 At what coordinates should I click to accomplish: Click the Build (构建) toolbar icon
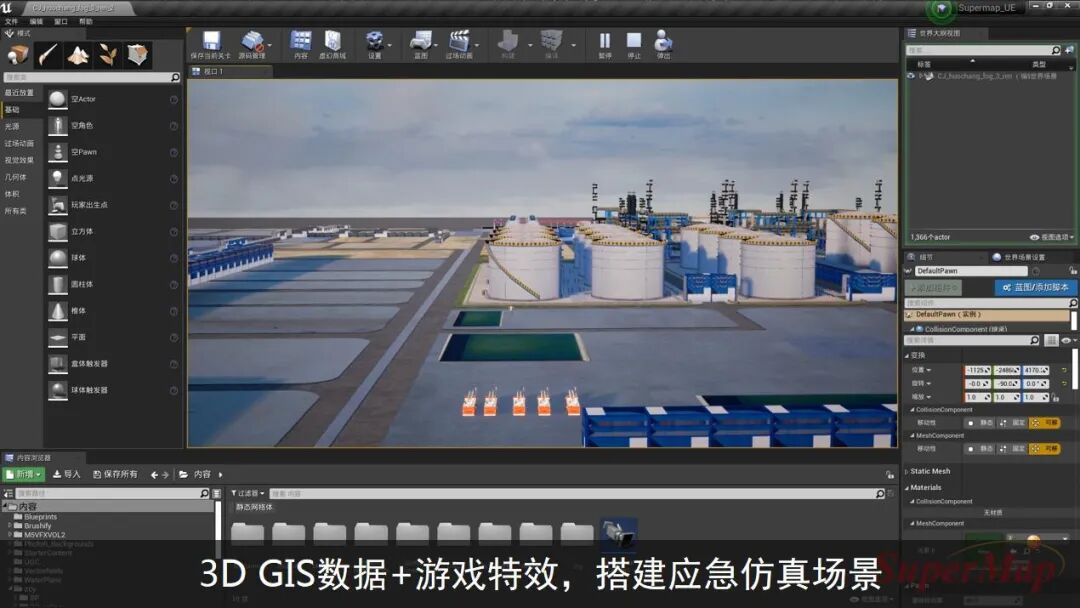coord(508,41)
